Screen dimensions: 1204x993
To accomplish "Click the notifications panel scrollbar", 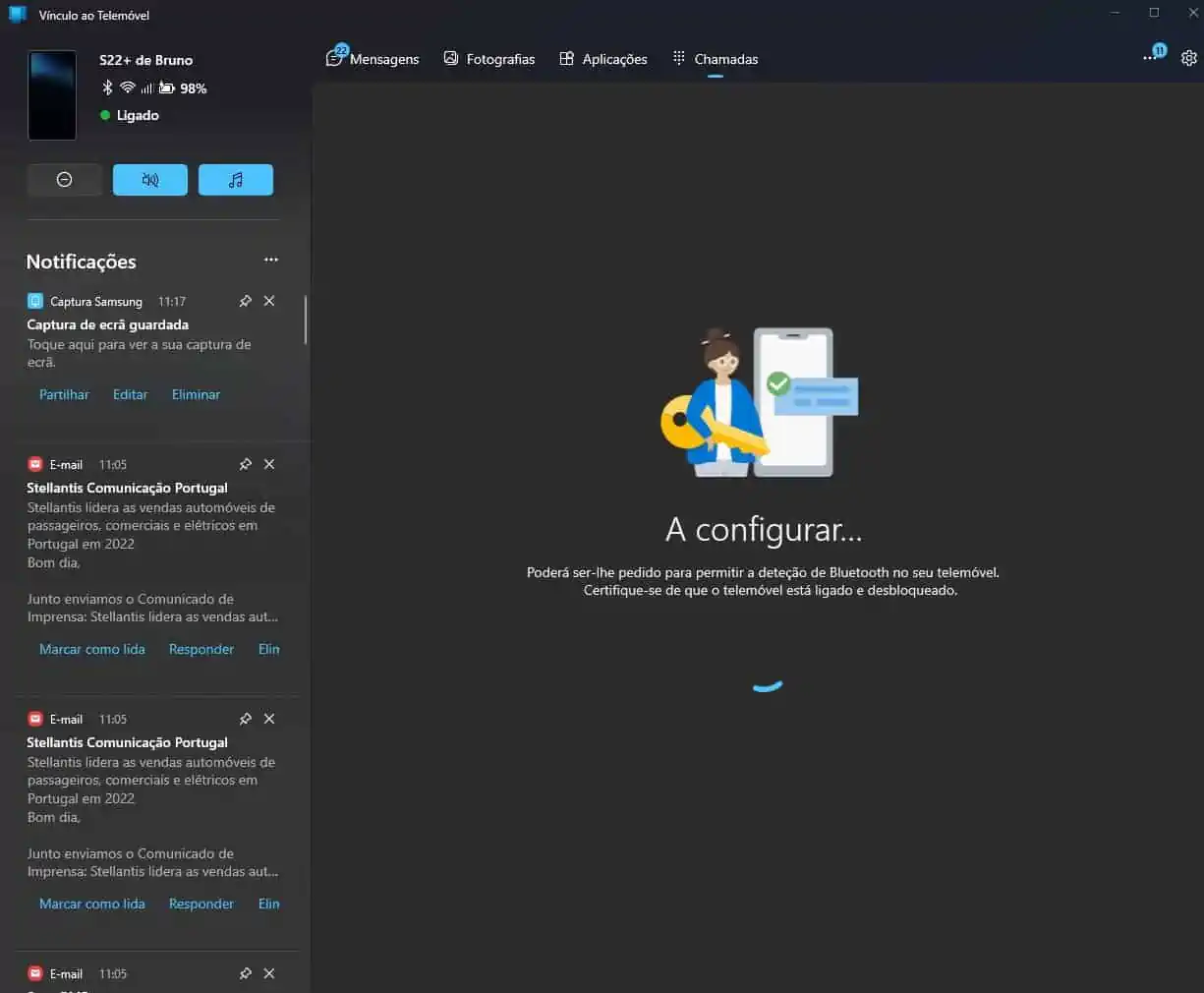I will [x=306, y=321].
